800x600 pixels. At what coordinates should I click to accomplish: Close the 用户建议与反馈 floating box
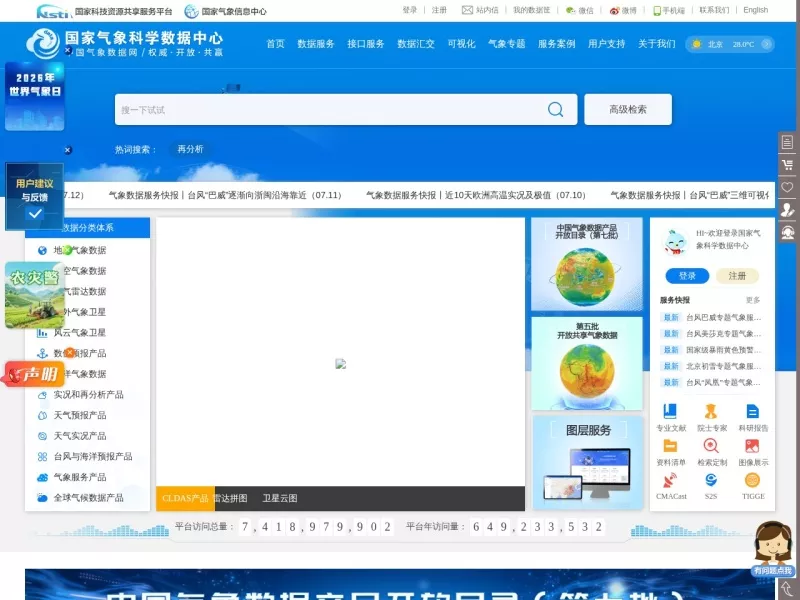[x=68, y=150]
